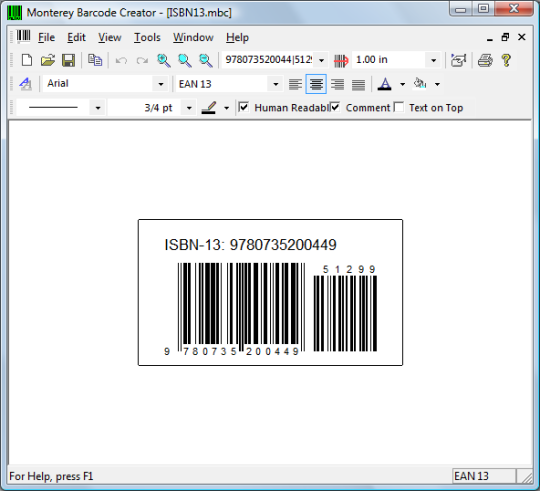Click the first magnifier zoom icon
The image size is (540, 491).
click(164, 60)
